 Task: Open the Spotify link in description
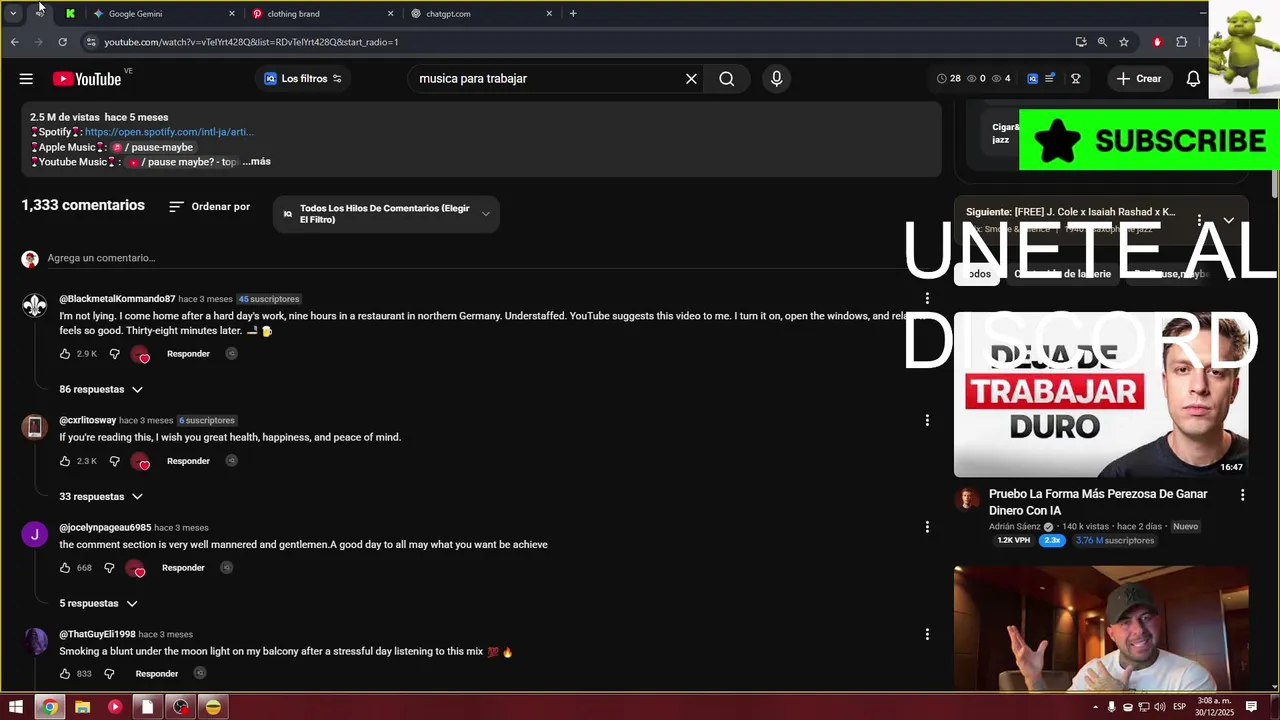(169, 132)
